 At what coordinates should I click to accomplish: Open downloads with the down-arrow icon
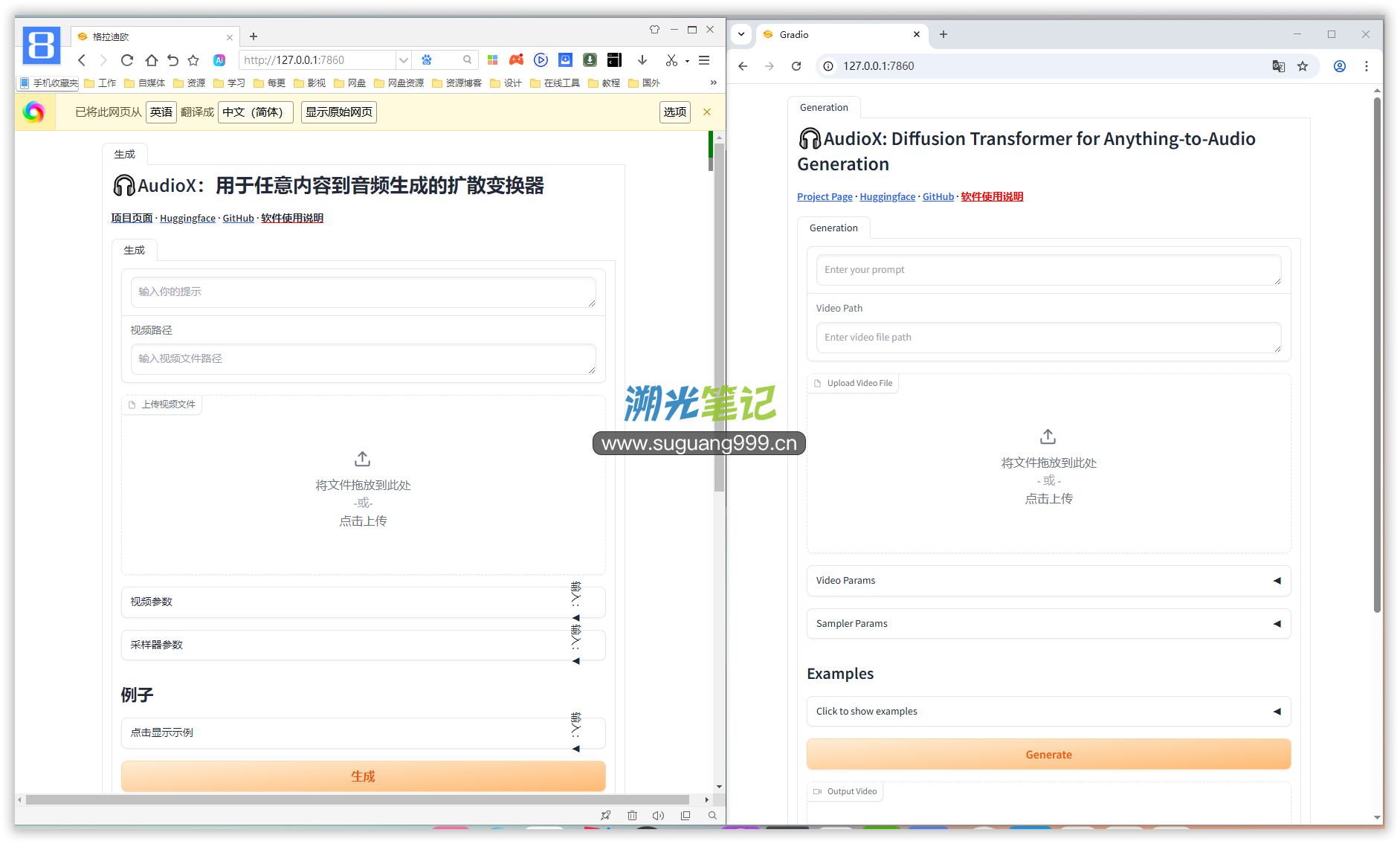[x=642, y=59]
